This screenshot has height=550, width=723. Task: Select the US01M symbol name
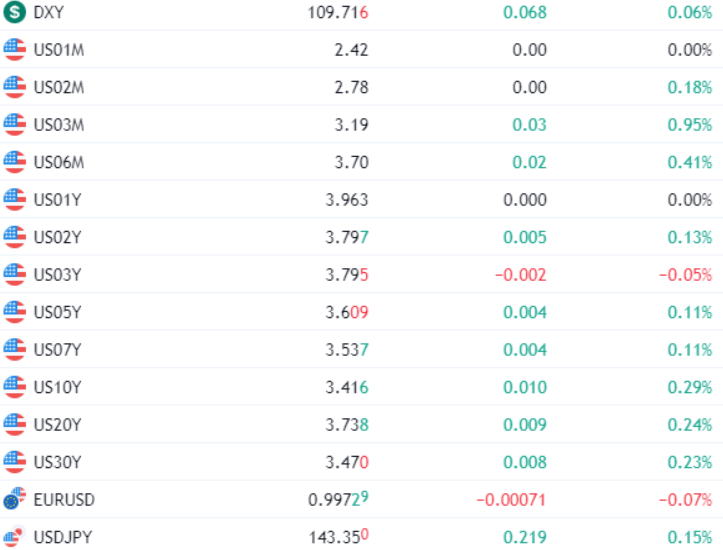[59, 50]
